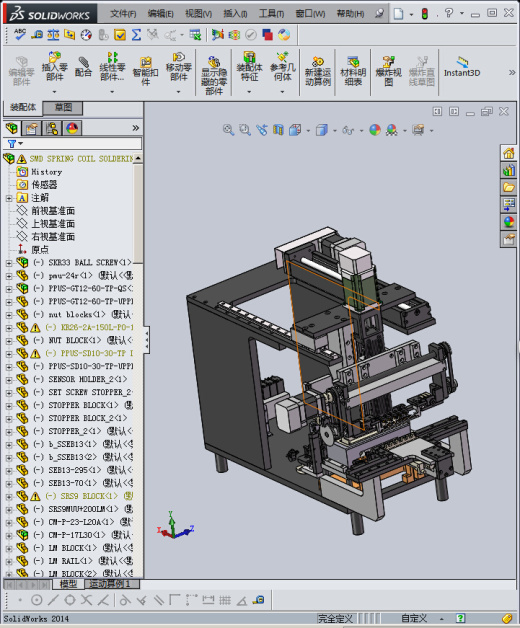Open Insert Components dropdown arrow
Image resolution: width=520 pixels, height=628 pixels.
[54, 92]
